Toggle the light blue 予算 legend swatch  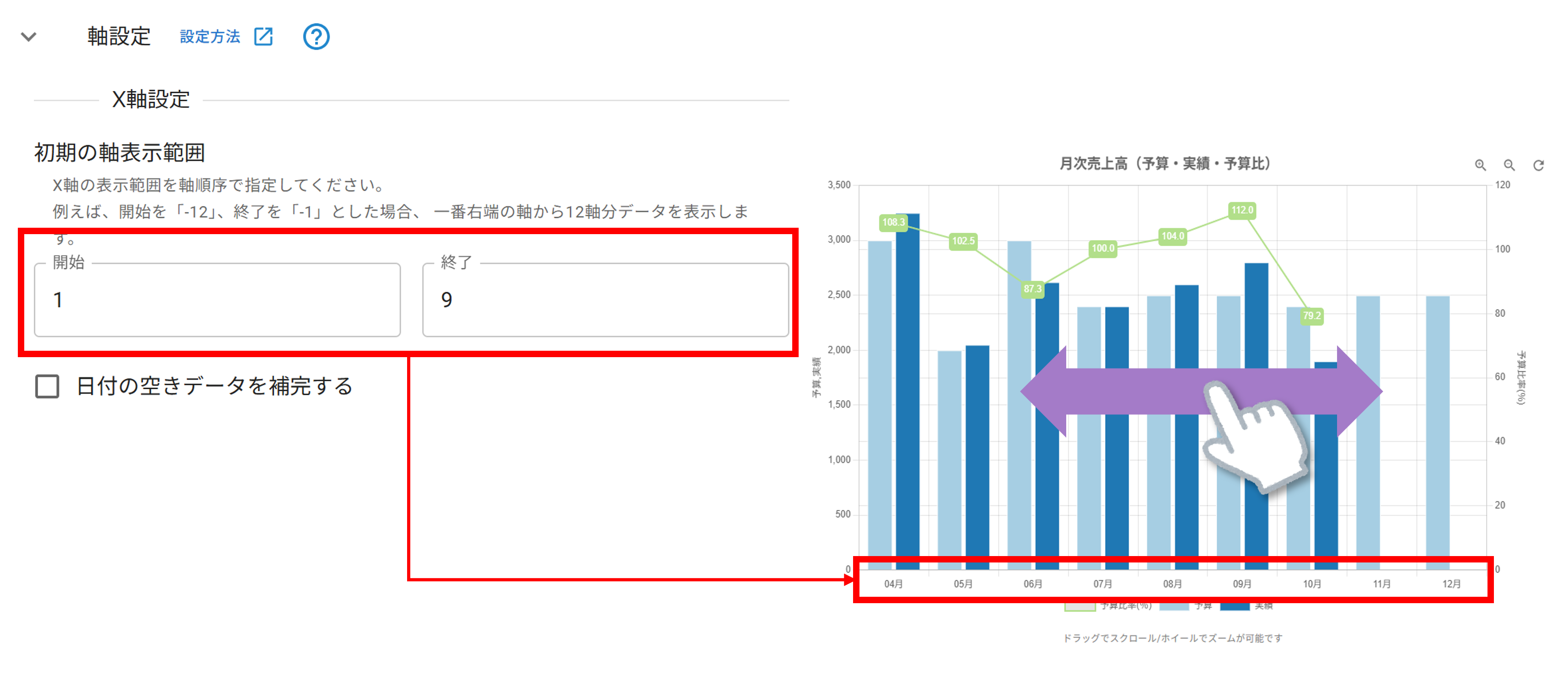tap(1174, 606)
